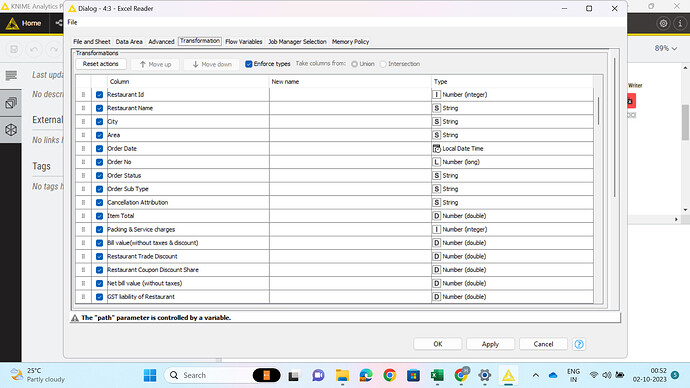Click the OK button
The height and width of the screenshot is (388, 690).
(x=437, y=344)
